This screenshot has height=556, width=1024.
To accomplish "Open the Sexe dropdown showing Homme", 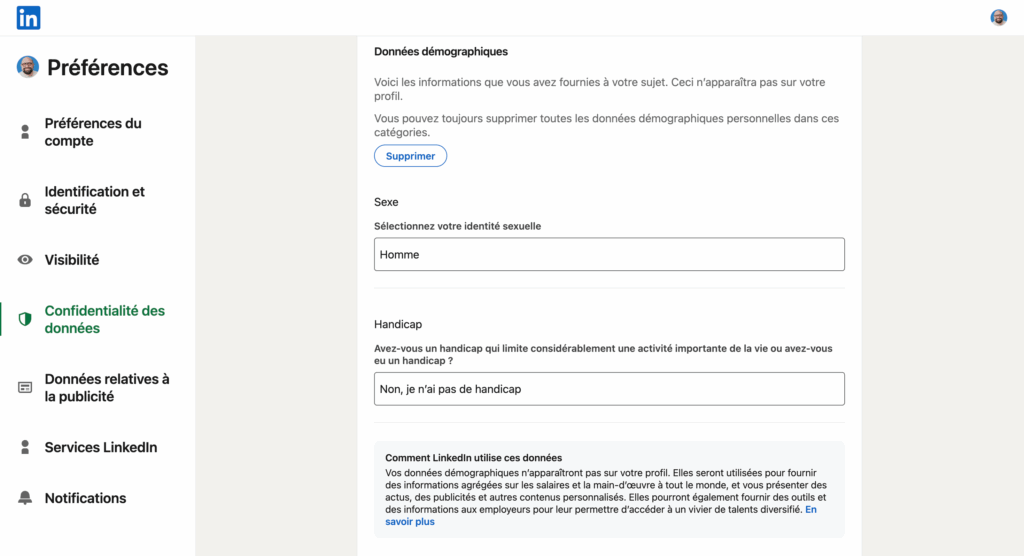I will (609, 254).
